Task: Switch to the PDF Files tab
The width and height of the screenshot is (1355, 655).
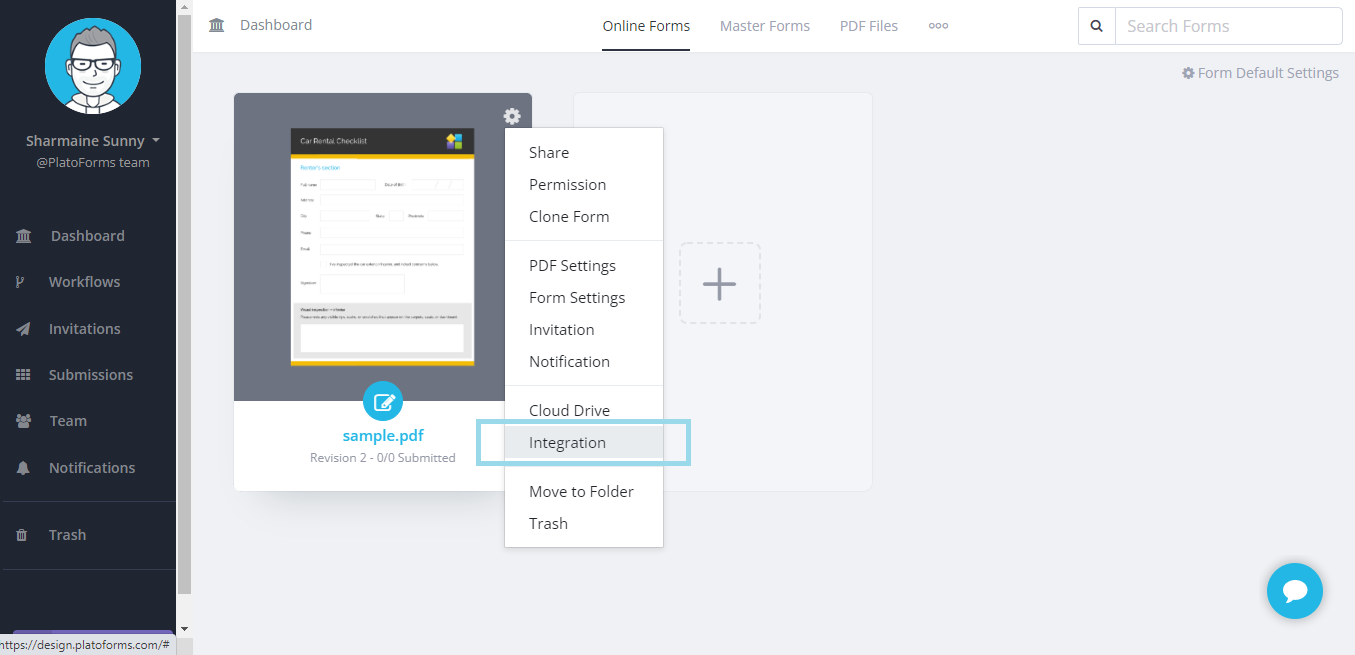Action: 868,26
